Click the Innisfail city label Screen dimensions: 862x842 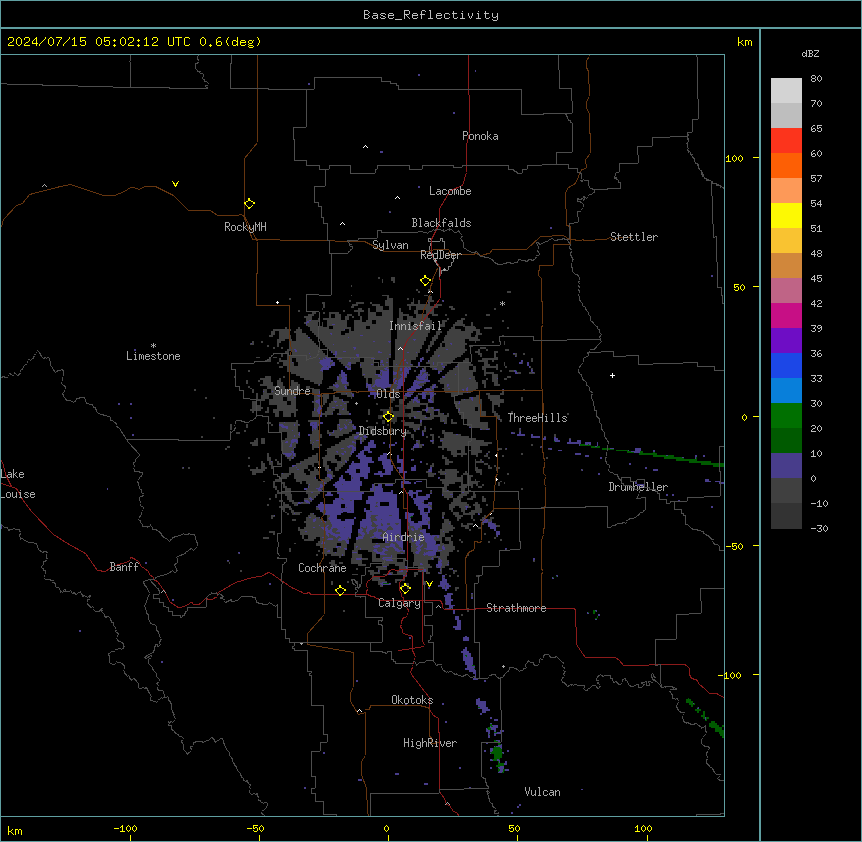point(415,326)
